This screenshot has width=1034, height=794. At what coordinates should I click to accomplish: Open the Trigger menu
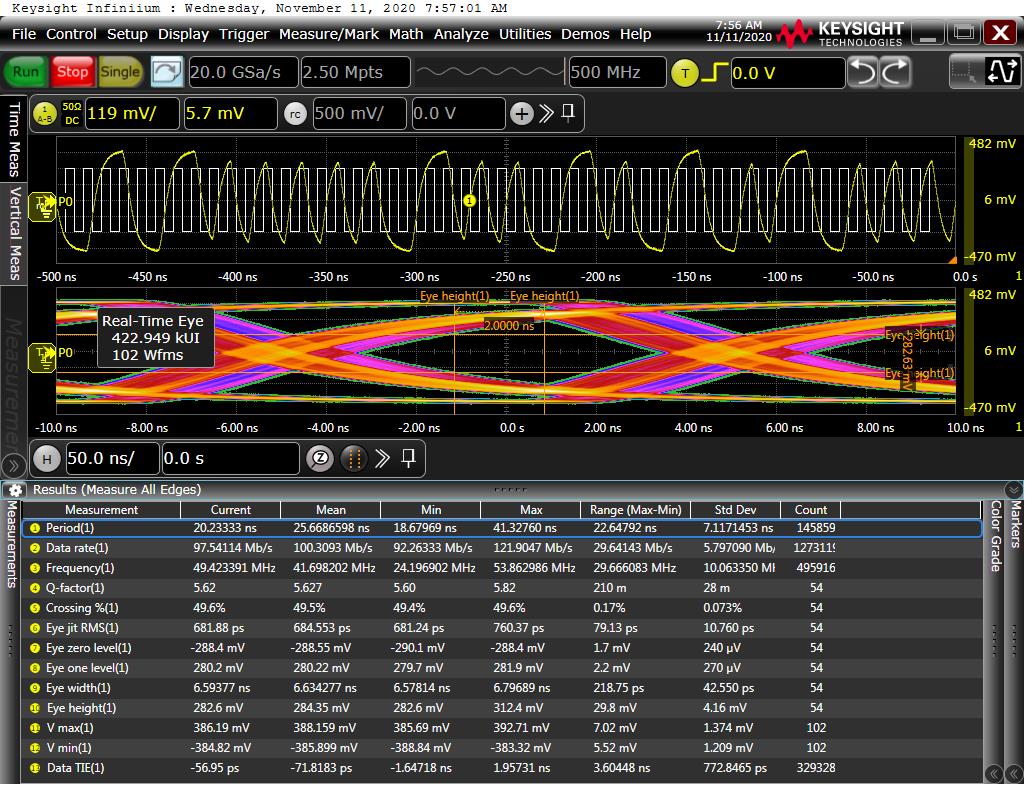pyautogui.click(x=244, y=34)
